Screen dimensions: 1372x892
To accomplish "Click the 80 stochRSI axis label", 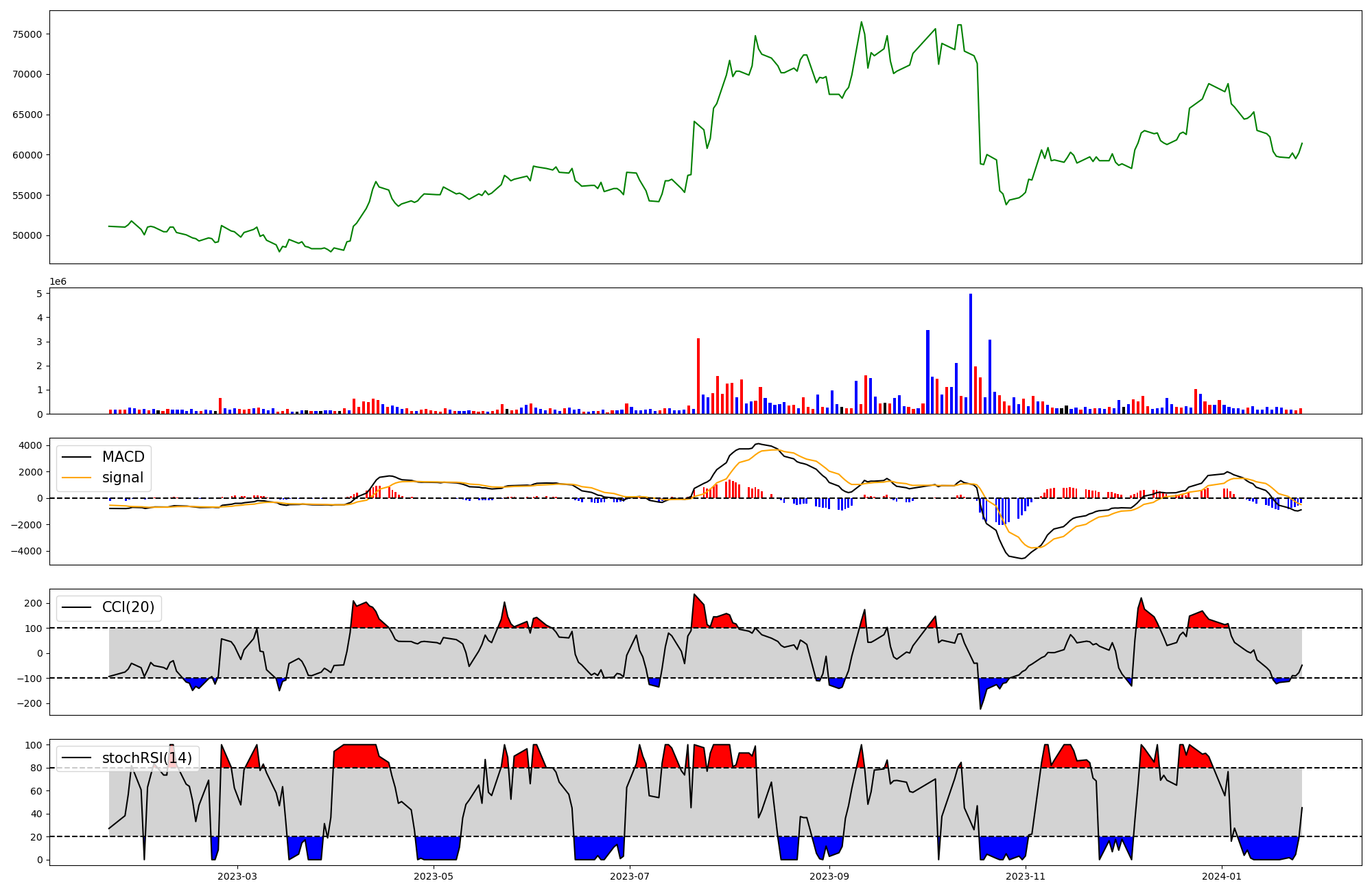I will (36, 768).
